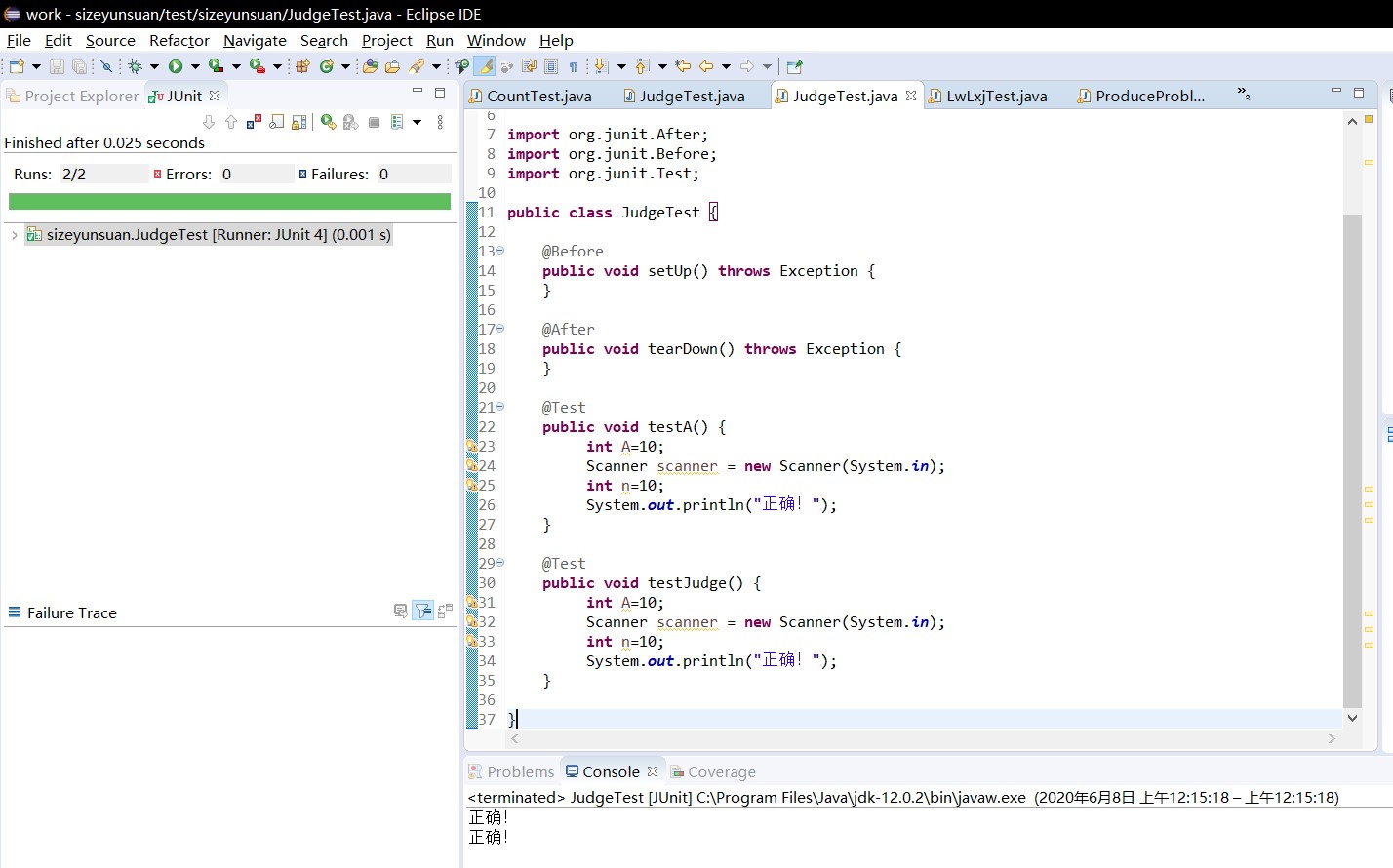Viewport: 1393px width, 868px height.
Task: Click Back navigation arrow in toolbar
Action: [705, 66]
